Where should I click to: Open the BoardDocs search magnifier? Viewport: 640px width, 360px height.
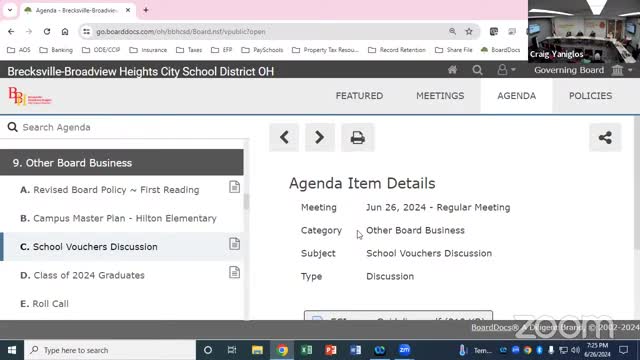[x=477, y=70]
